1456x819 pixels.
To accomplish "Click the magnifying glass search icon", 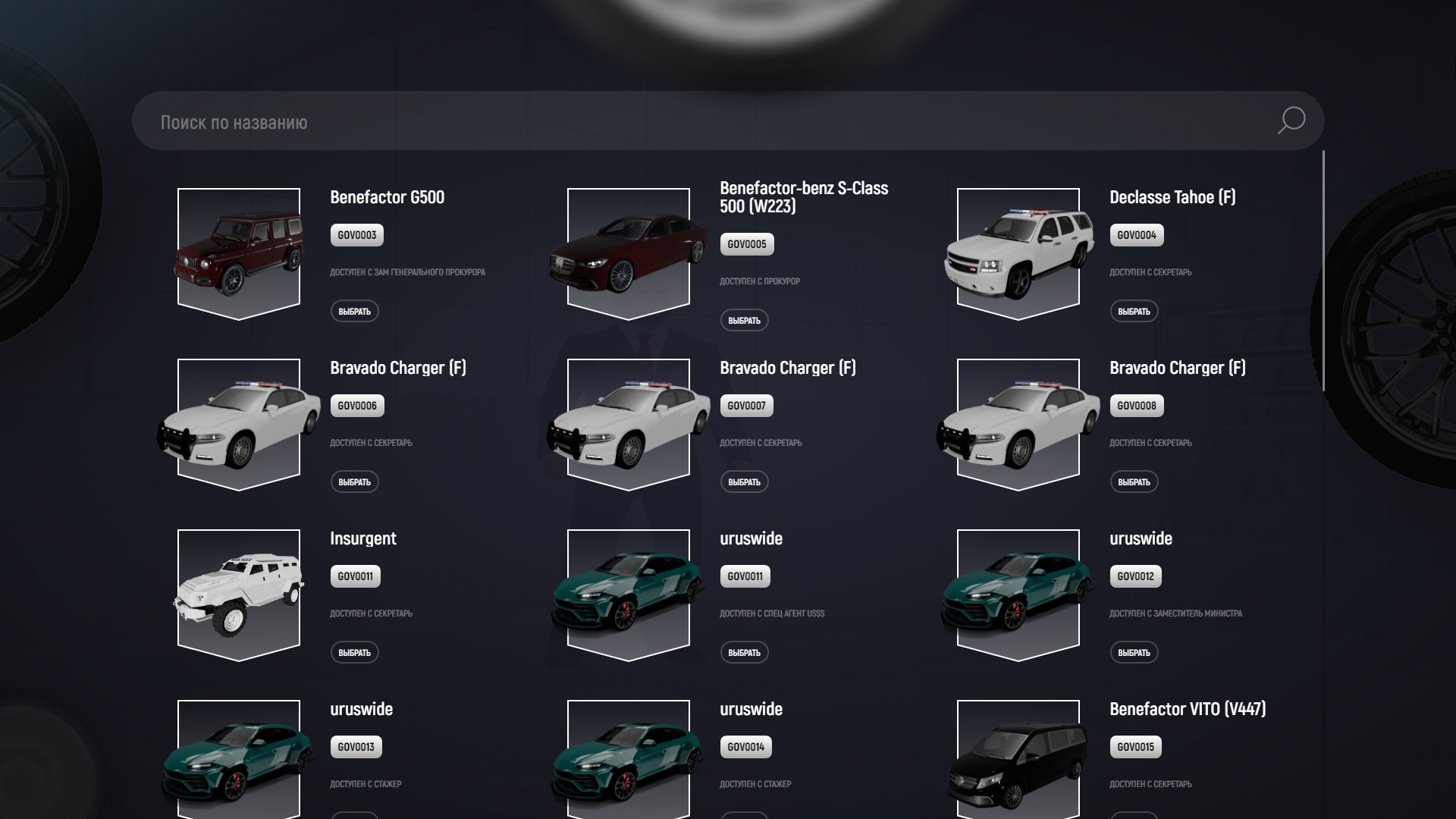I will (1291, 121).
